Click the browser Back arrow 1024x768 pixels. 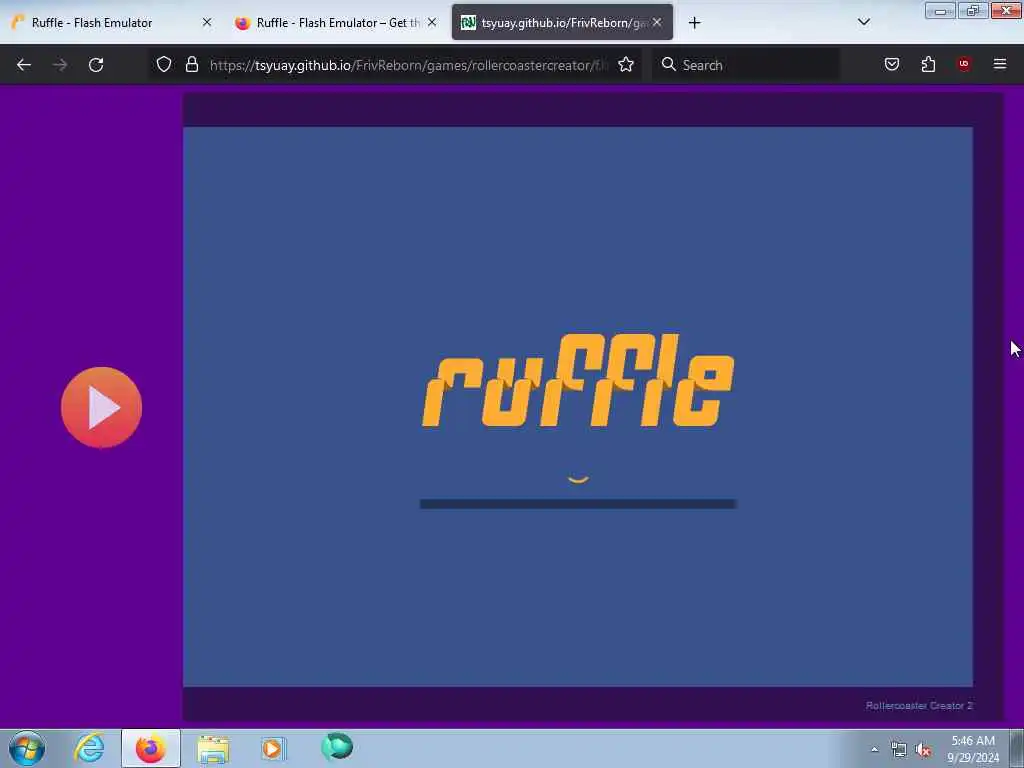point(24,65)
